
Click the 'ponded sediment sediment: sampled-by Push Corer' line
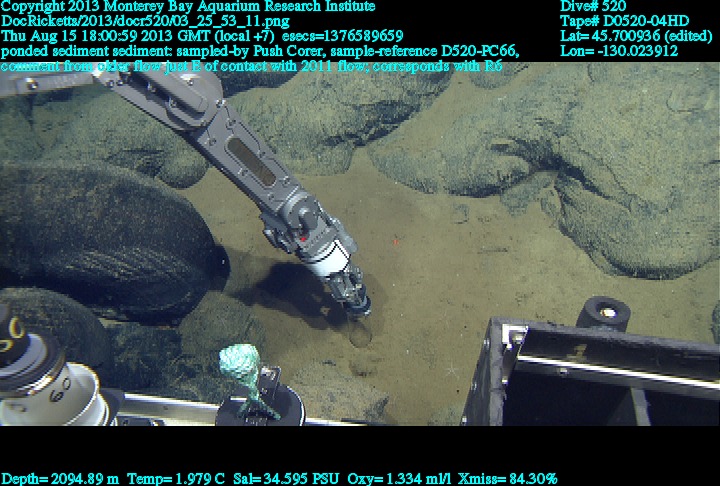[260, 51]
